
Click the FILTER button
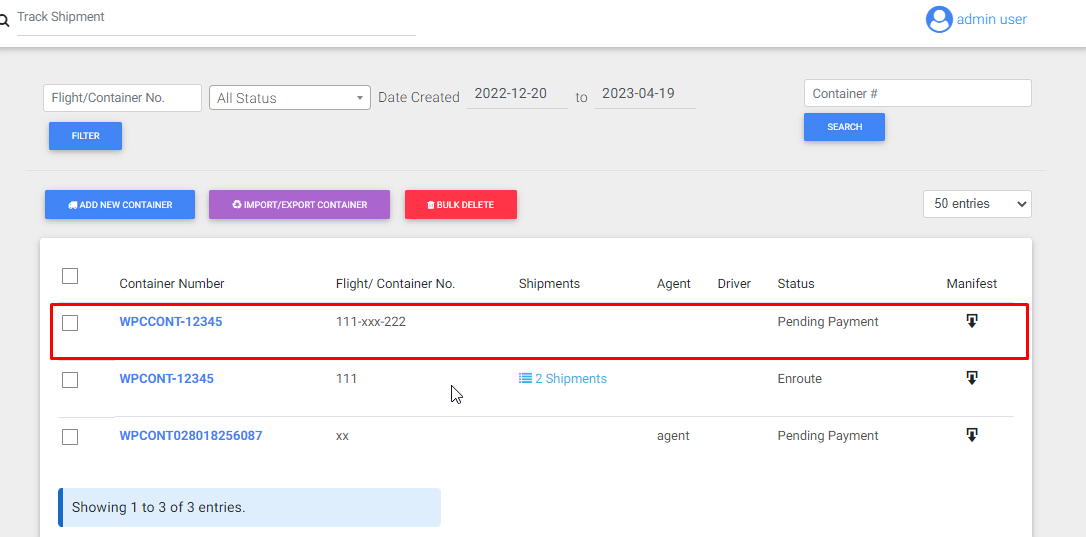pyautogui.click(x=85, y=136)
